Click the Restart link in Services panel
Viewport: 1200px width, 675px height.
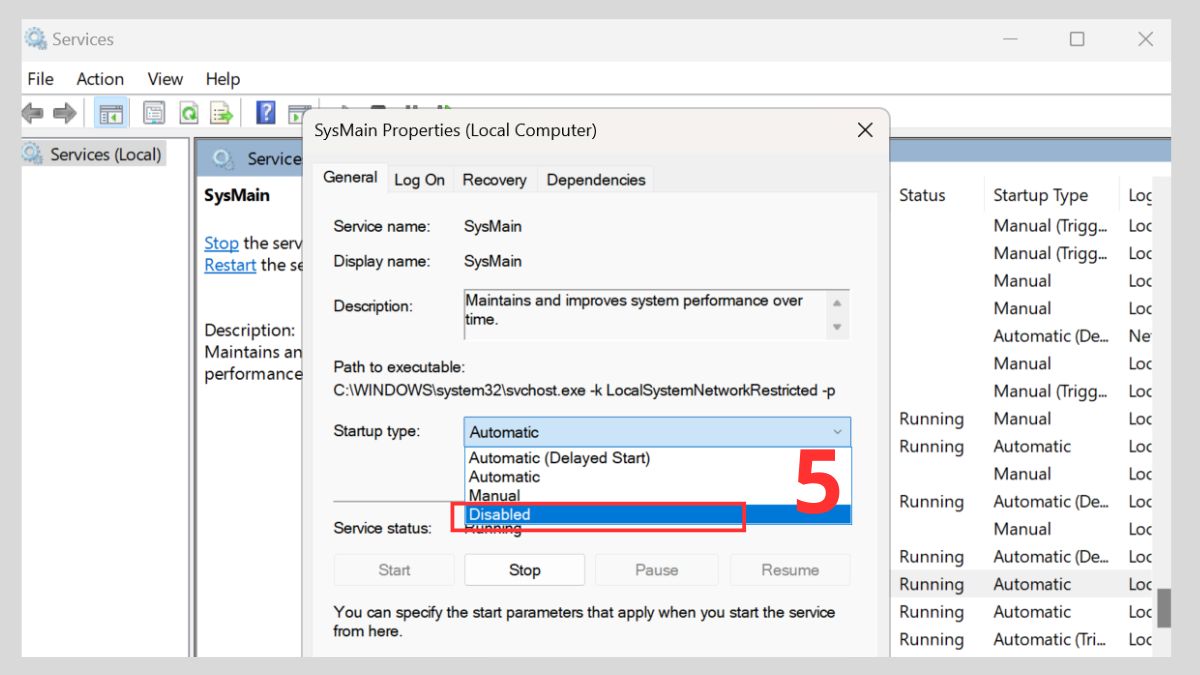[x=230, y=265]
